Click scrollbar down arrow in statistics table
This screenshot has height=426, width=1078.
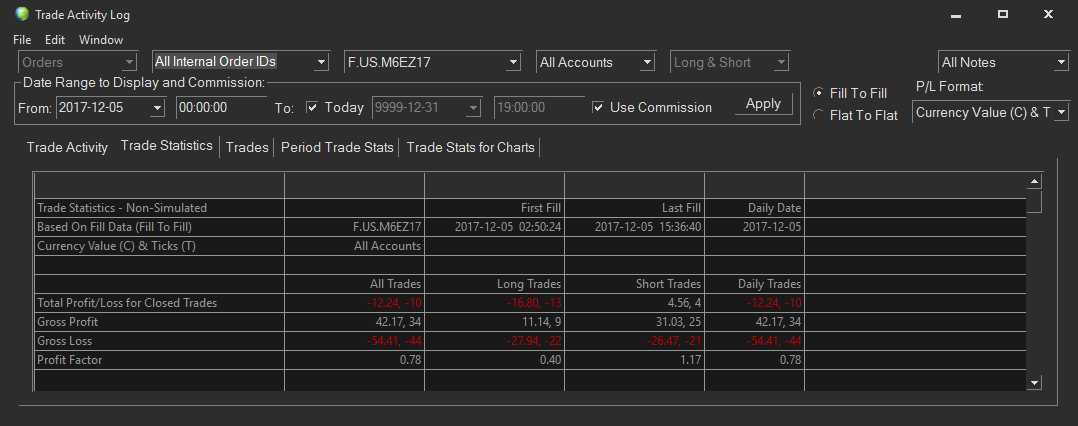pyautogui.click(x=1034, y=383)
